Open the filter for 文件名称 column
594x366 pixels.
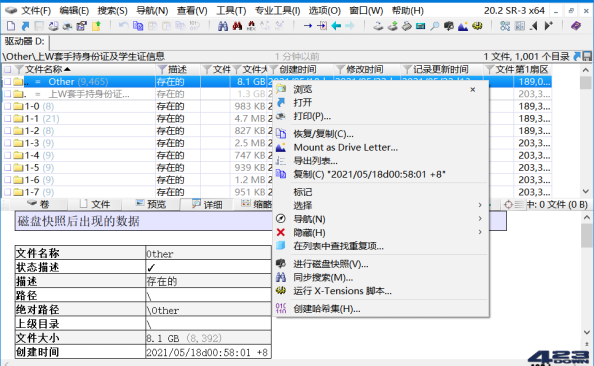pos(19,69)
